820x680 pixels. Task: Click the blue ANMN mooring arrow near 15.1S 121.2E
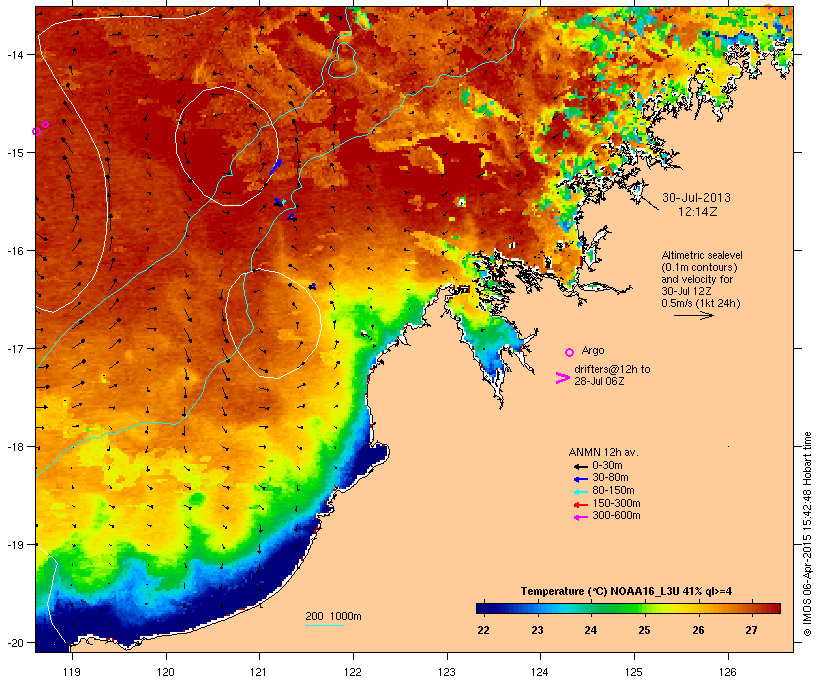tap(276, 167)
